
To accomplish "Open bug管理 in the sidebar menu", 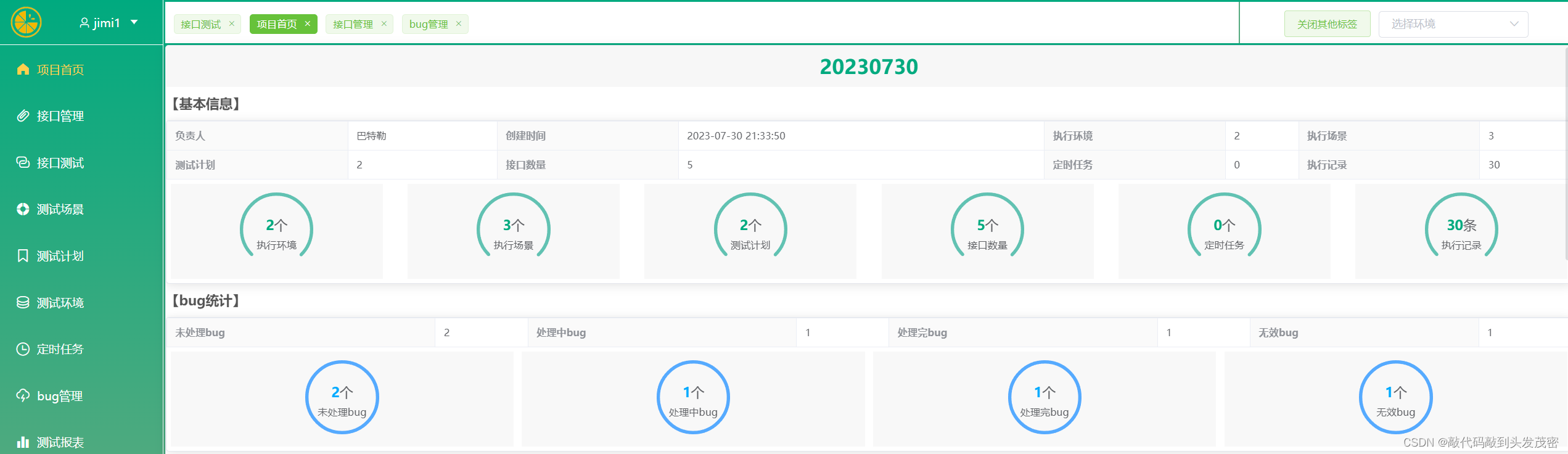I will (x=81, y=395).
